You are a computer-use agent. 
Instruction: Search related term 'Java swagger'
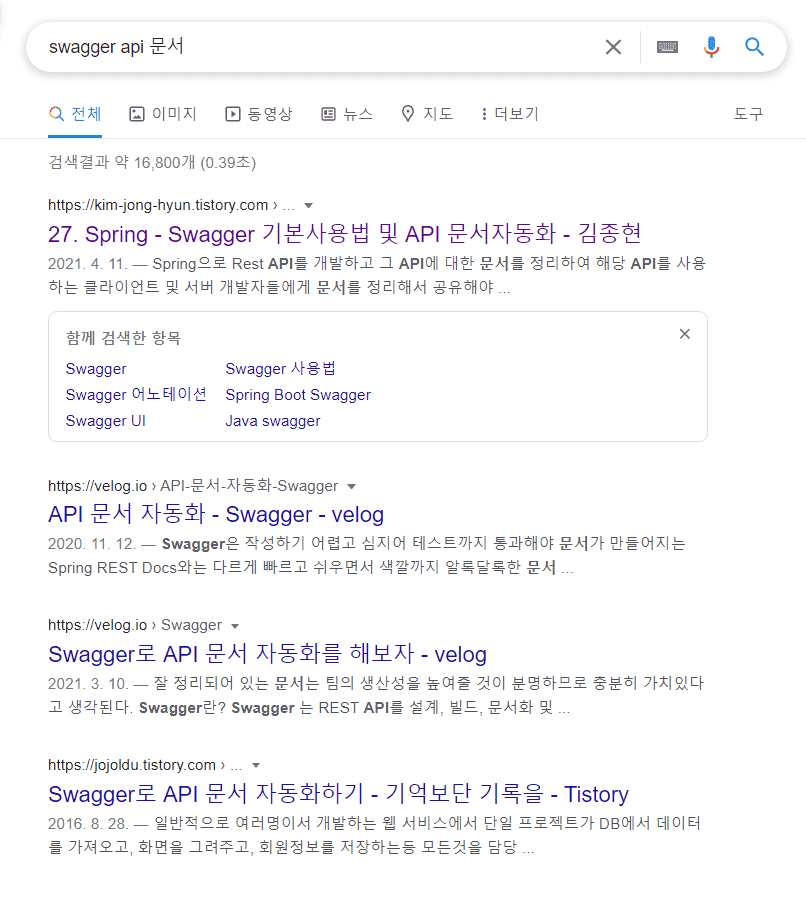[273, 422]
